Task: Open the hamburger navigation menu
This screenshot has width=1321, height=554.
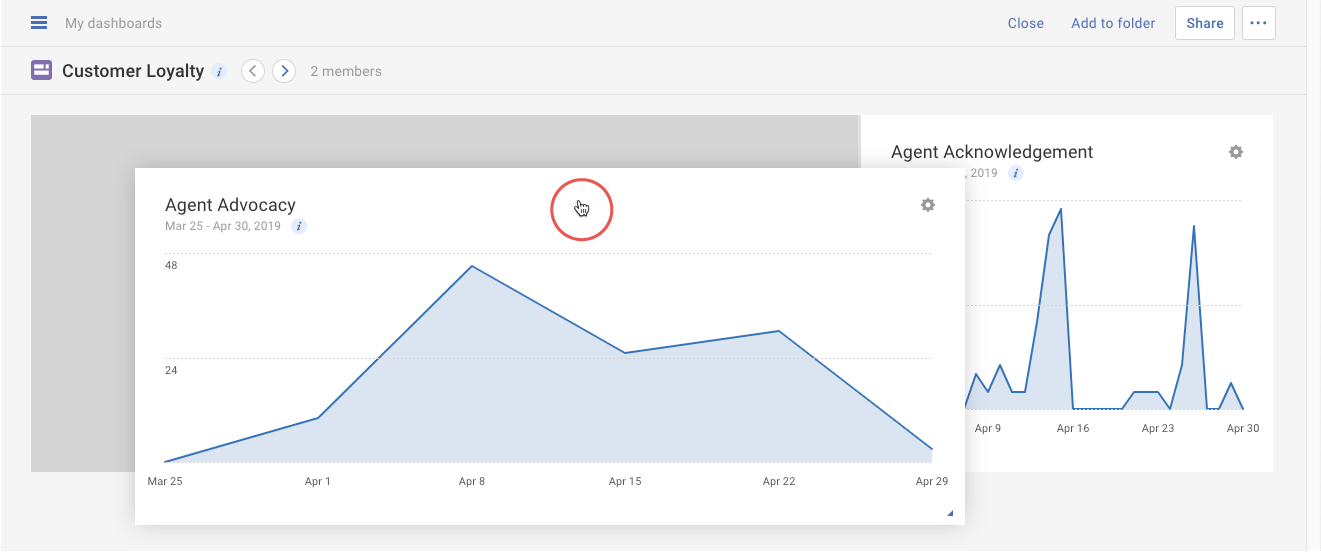Action: tap(39, 22)
